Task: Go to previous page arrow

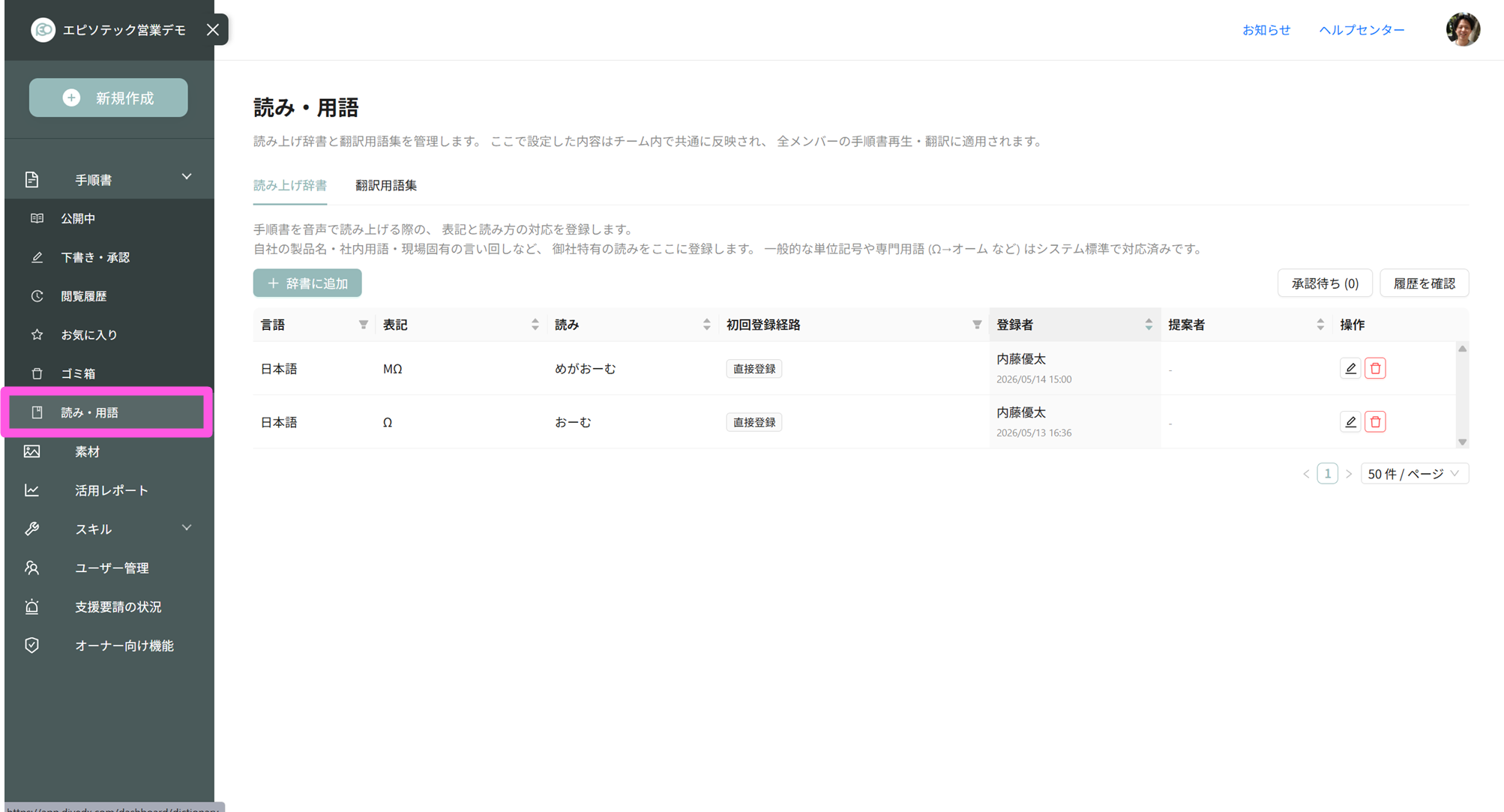Action: click(1306, 474)
